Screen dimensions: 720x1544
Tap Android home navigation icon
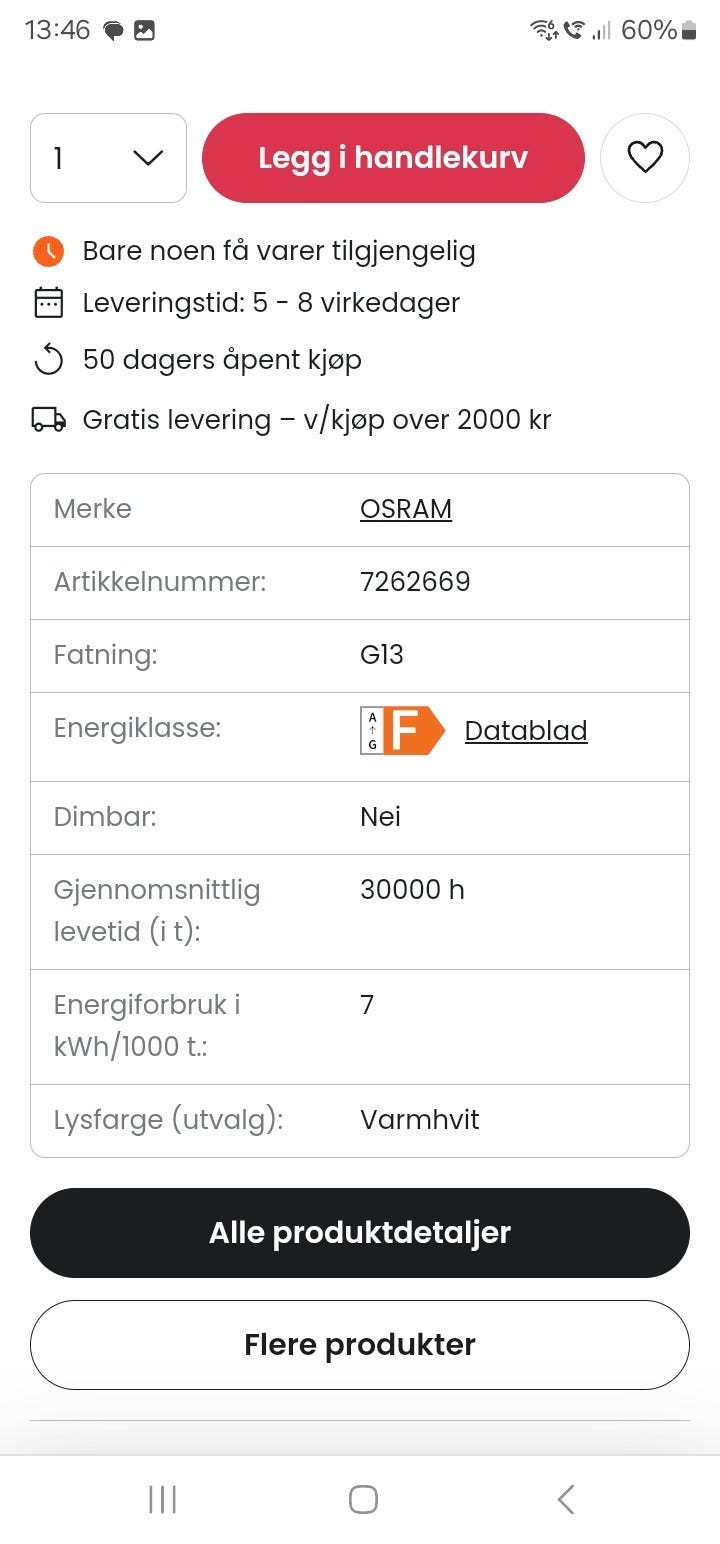click(363, 1499)
